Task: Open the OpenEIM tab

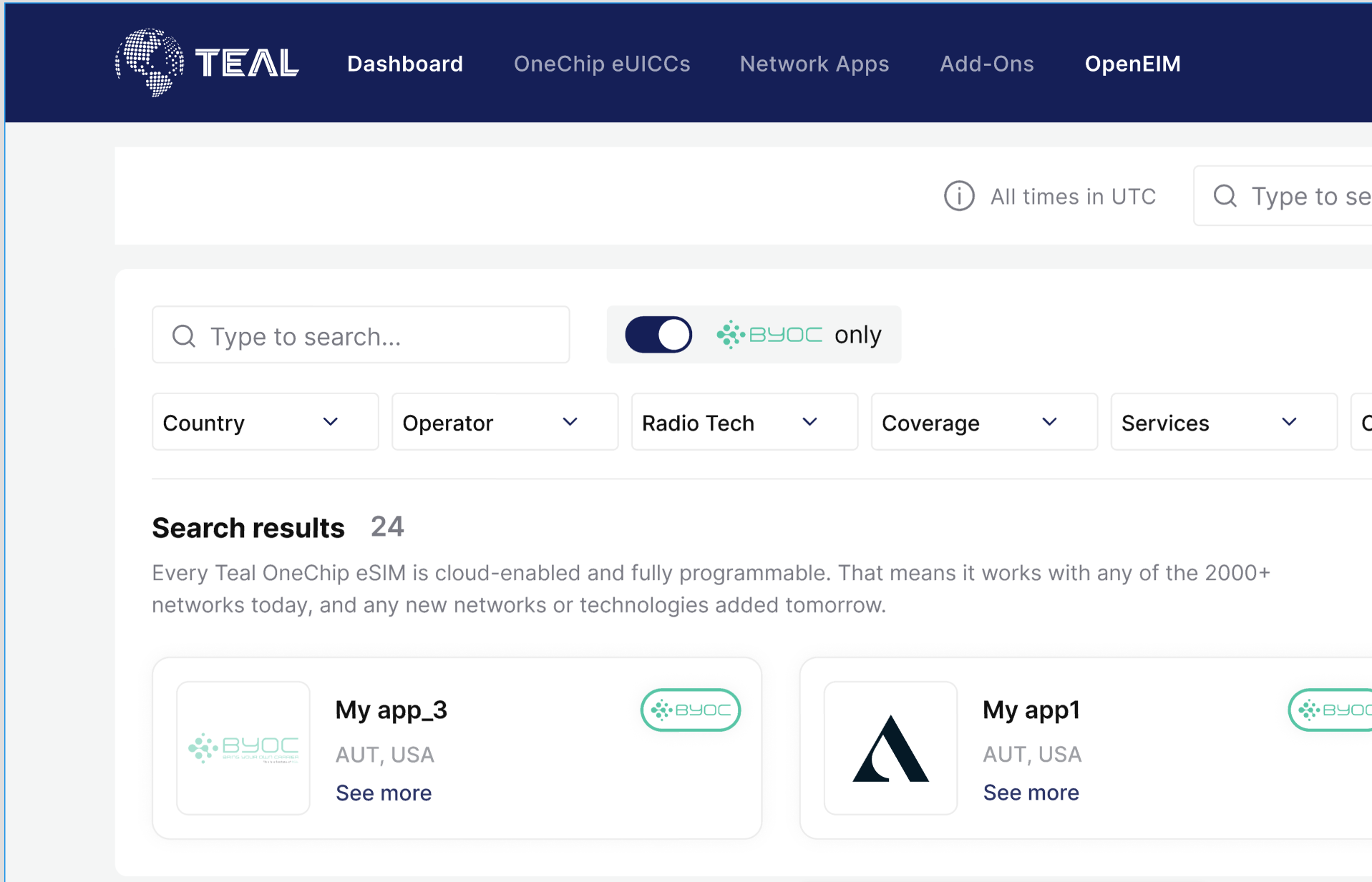Action: click(x=1132, y=64)
